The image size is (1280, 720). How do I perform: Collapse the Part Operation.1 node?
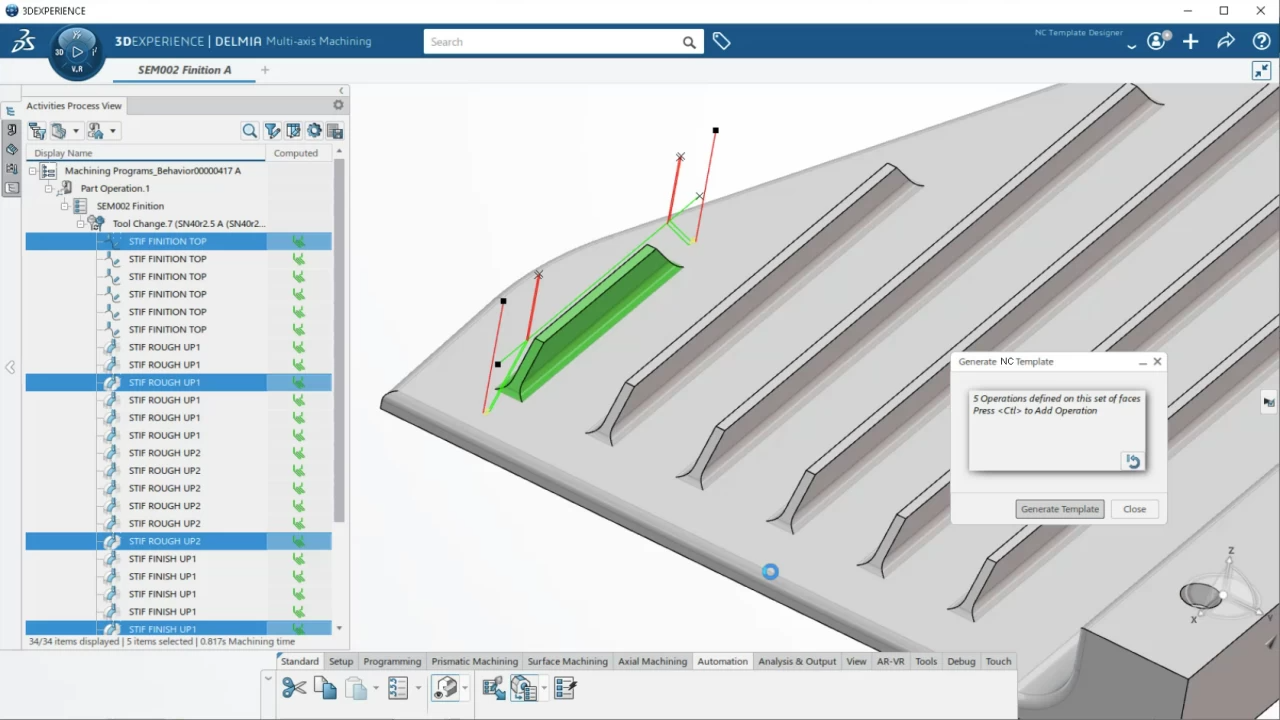tap(48, 188)
